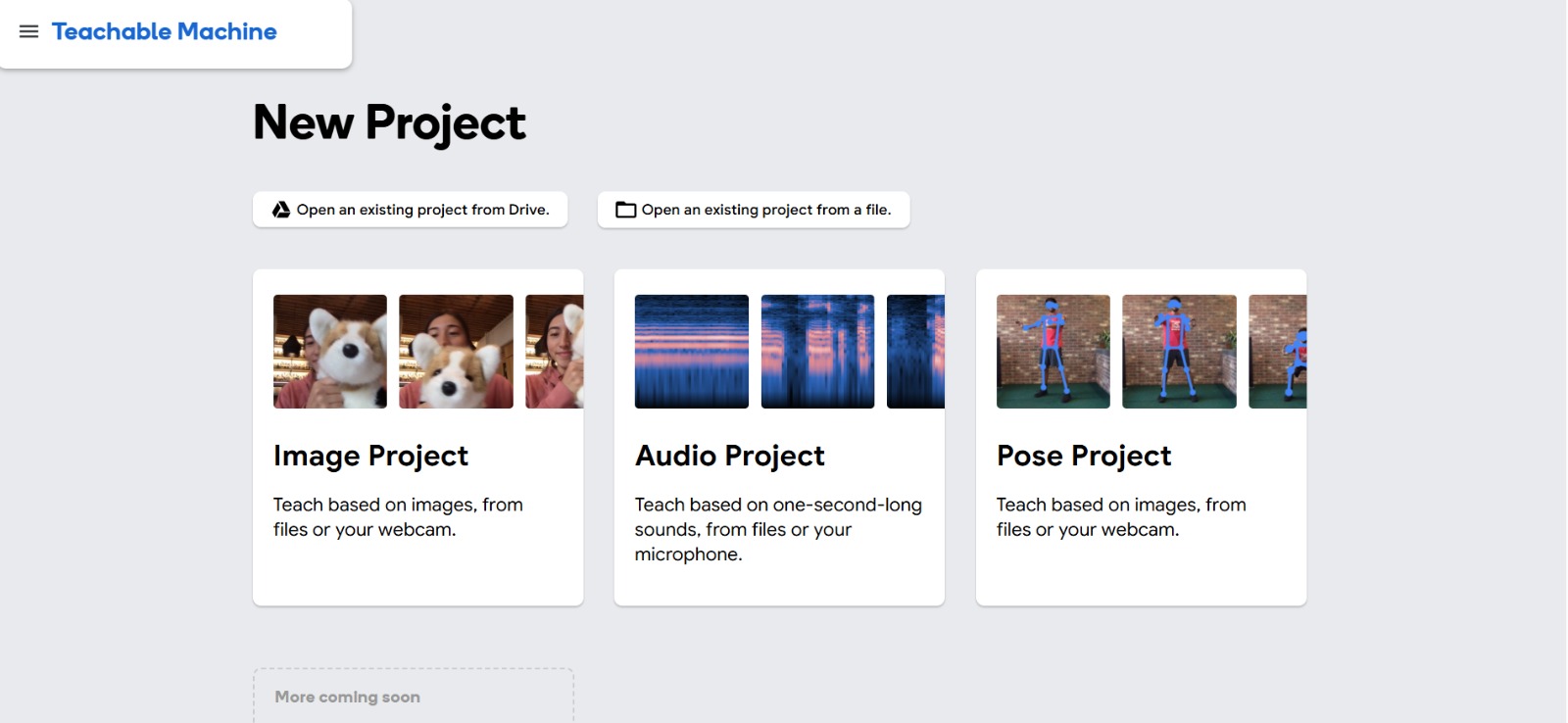Select the second pose skeleton thumbnail
1568x723 pixels.
point(1179,352)
